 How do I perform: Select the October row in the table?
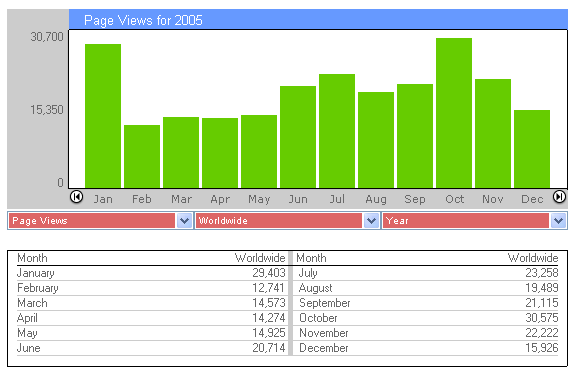tap(426, 318)
